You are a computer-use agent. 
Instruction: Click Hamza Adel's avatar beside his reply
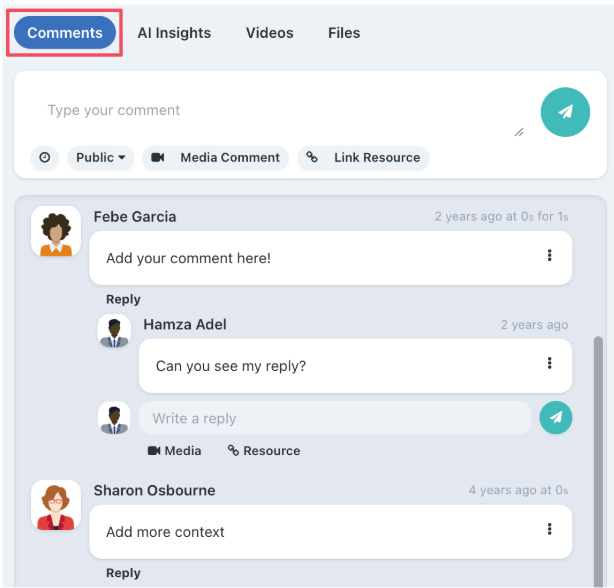click(114, 332)
